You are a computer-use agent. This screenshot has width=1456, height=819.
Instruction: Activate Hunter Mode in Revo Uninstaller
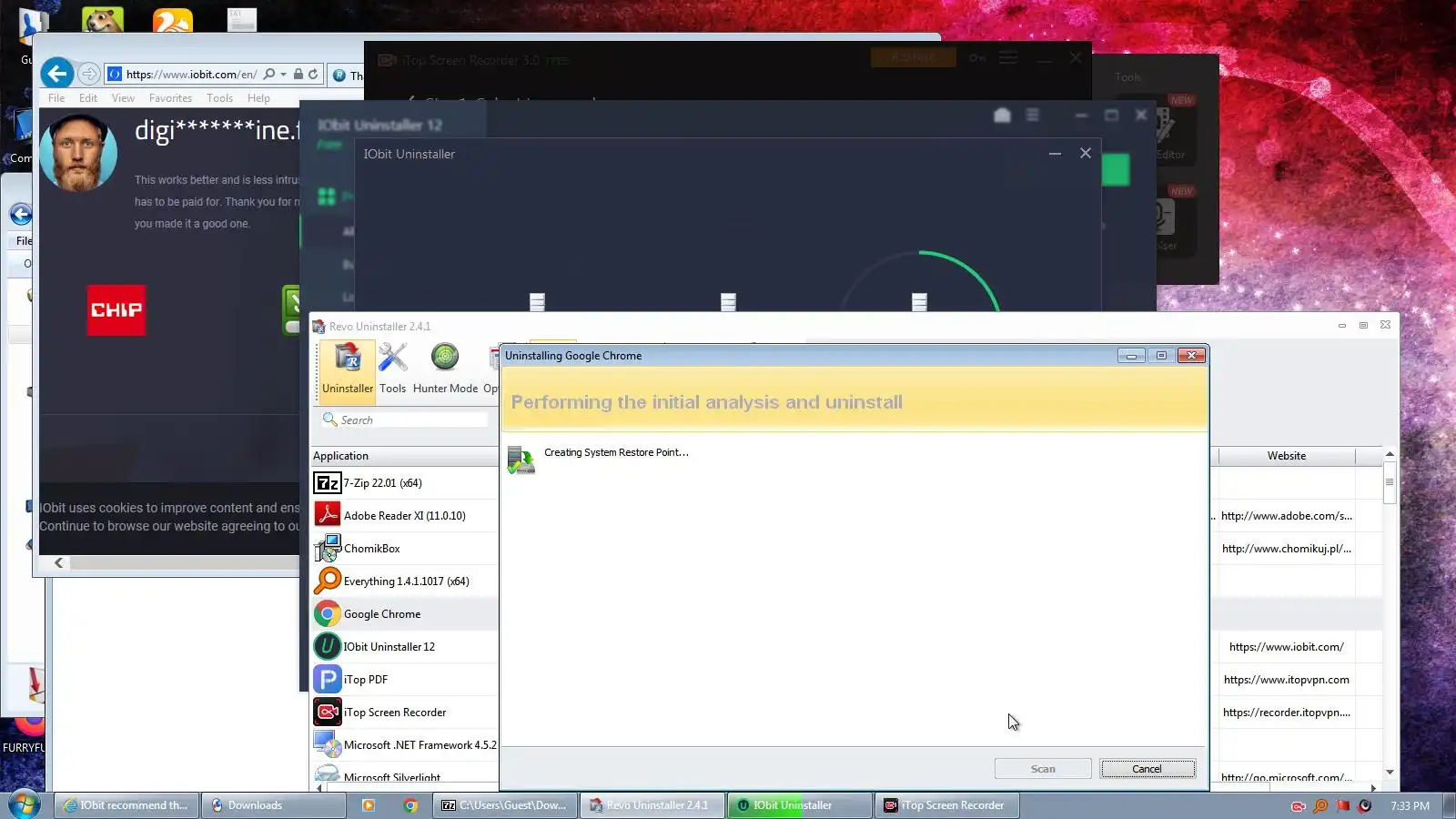coord(445,369)
